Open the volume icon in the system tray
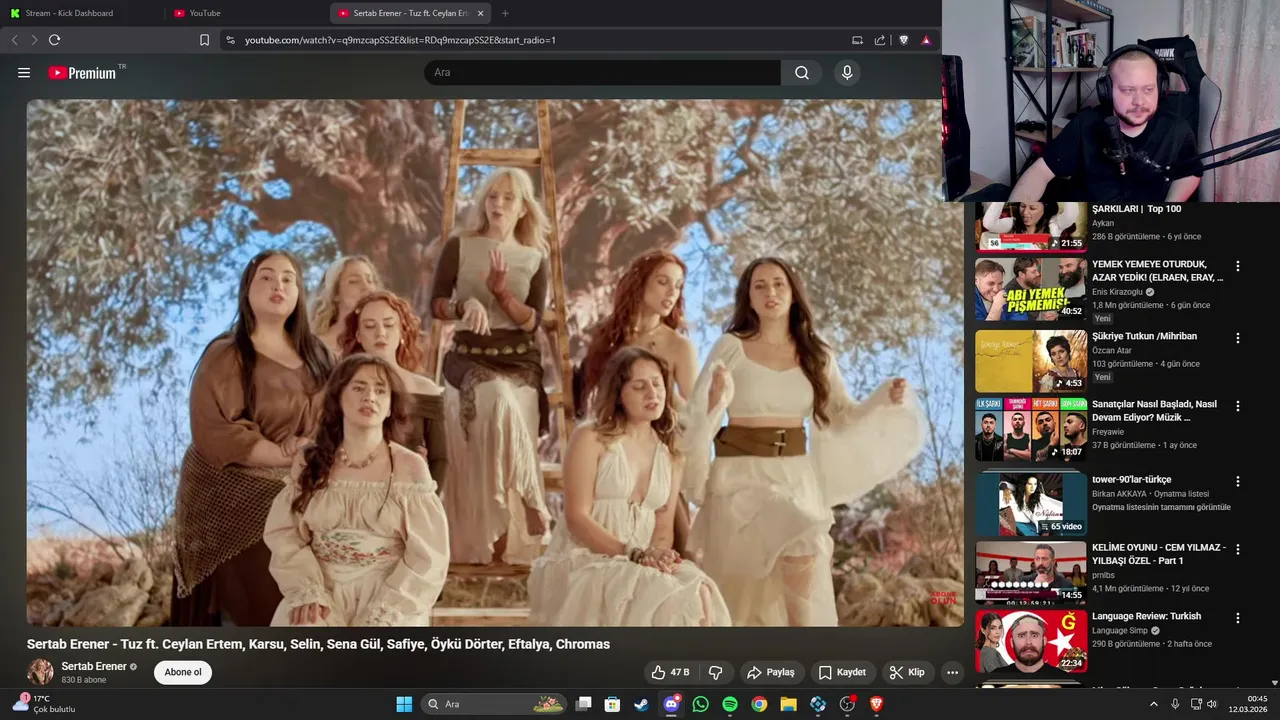The image size is (1280, 720). pos(1212,704)
